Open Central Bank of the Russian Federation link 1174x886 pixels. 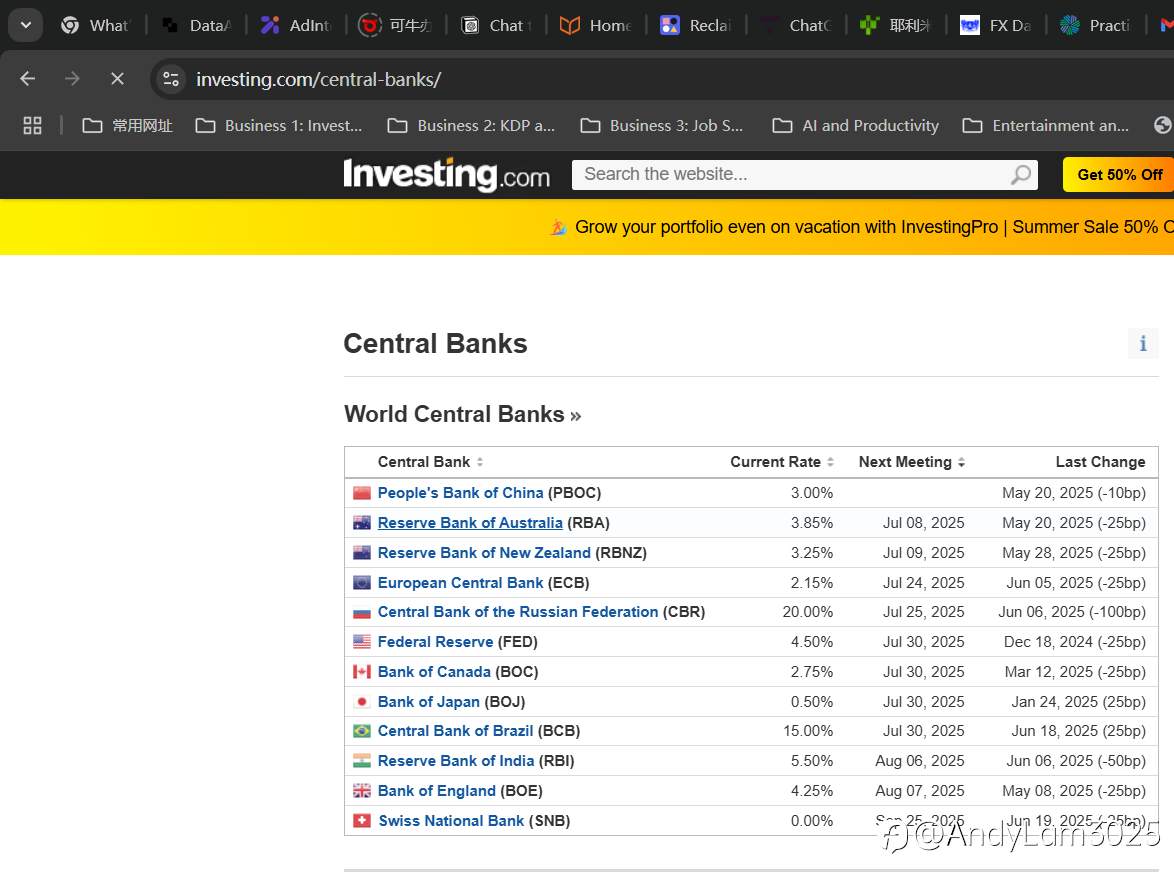point(518,612)
